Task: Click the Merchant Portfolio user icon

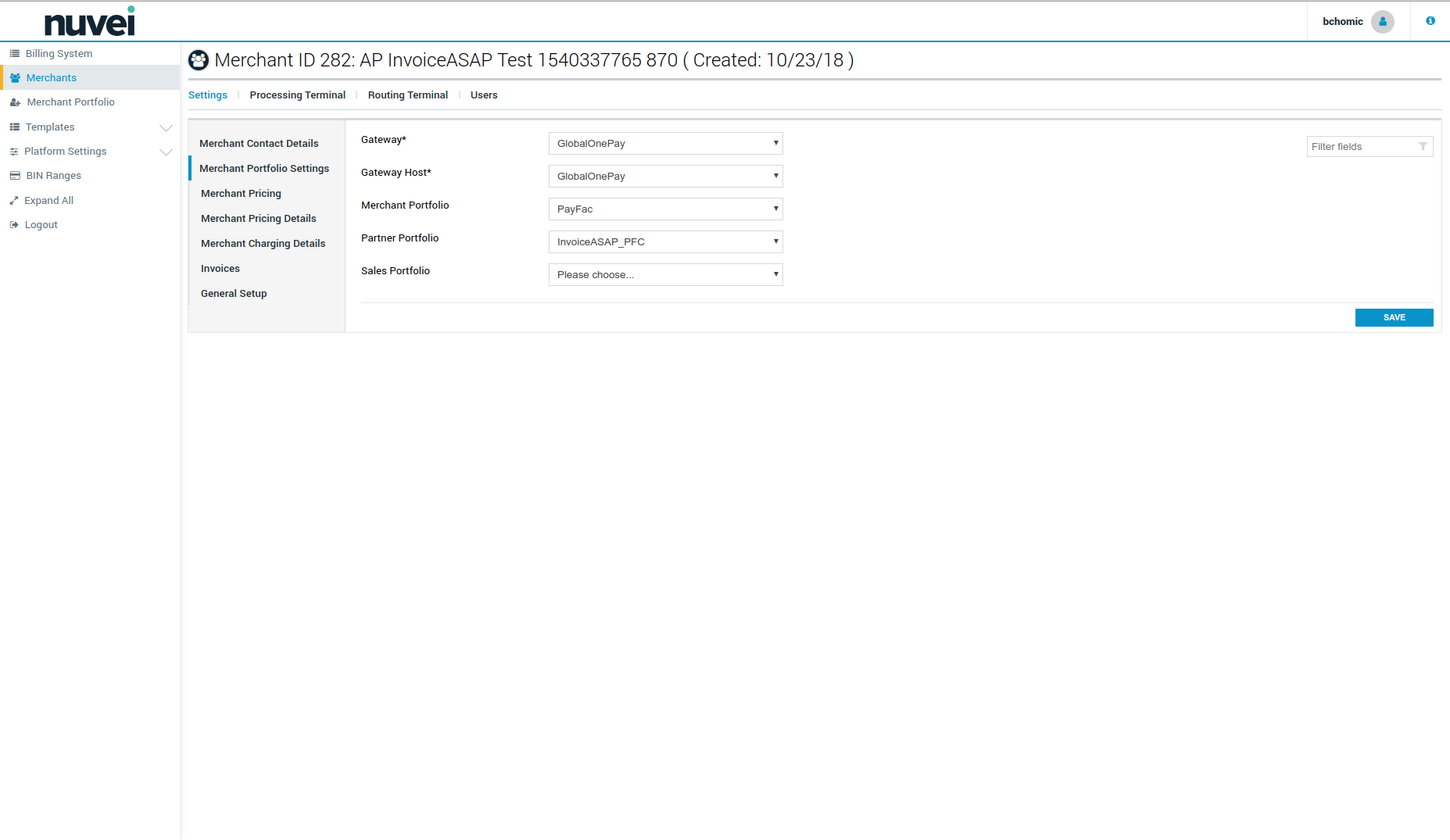Action: pyautogui.click(x=15, y=102)
